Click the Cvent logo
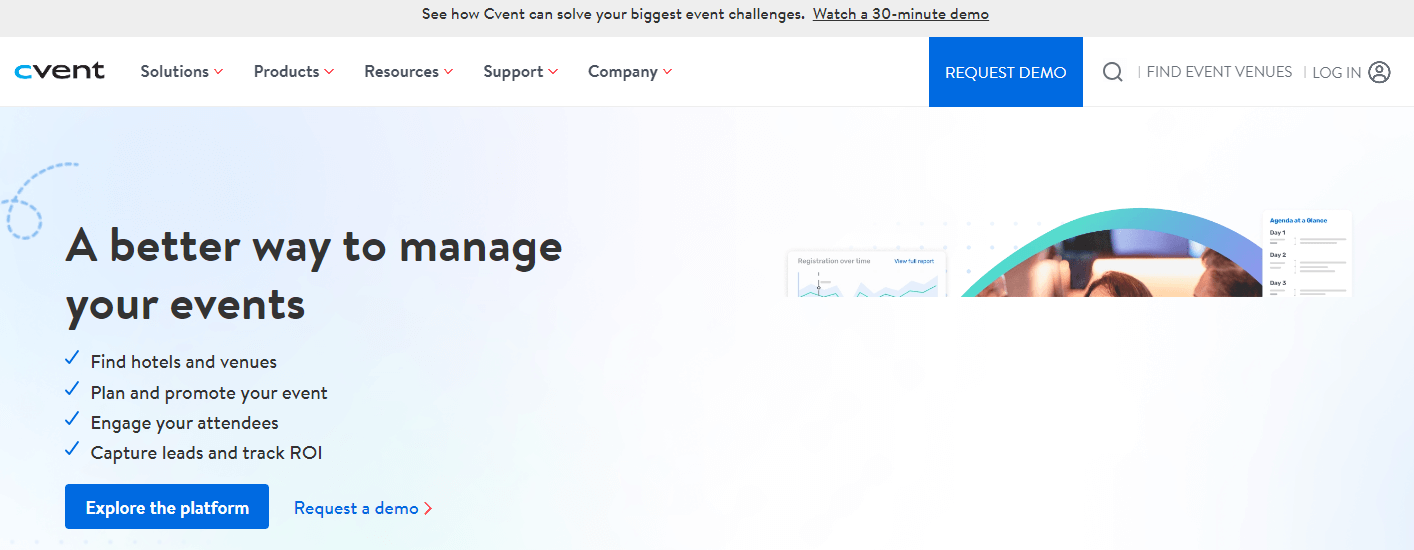Screen dimensions: 1414x550 (60, 71)
